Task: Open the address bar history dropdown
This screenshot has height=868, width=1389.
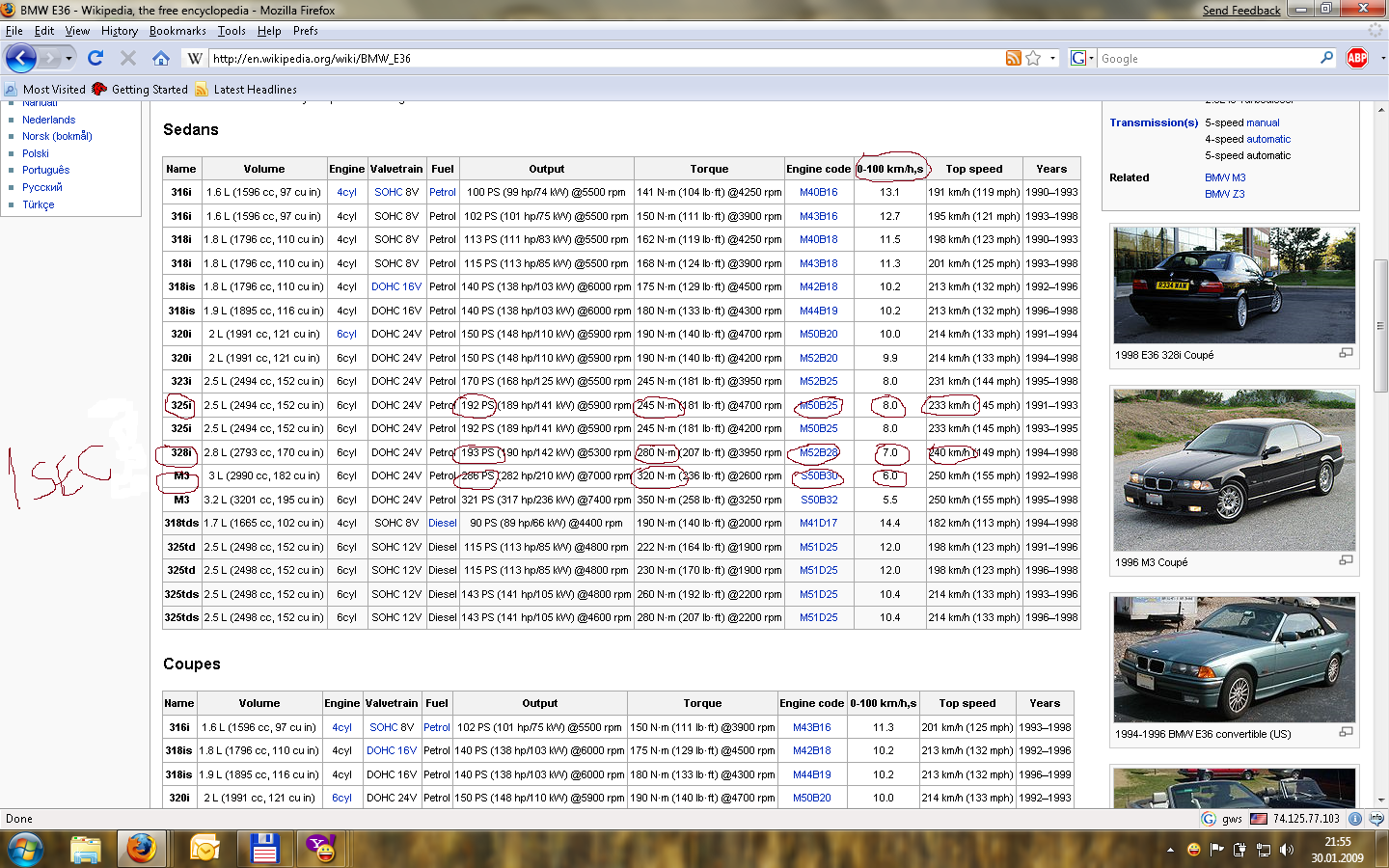Action: (x=1052, y=58)
